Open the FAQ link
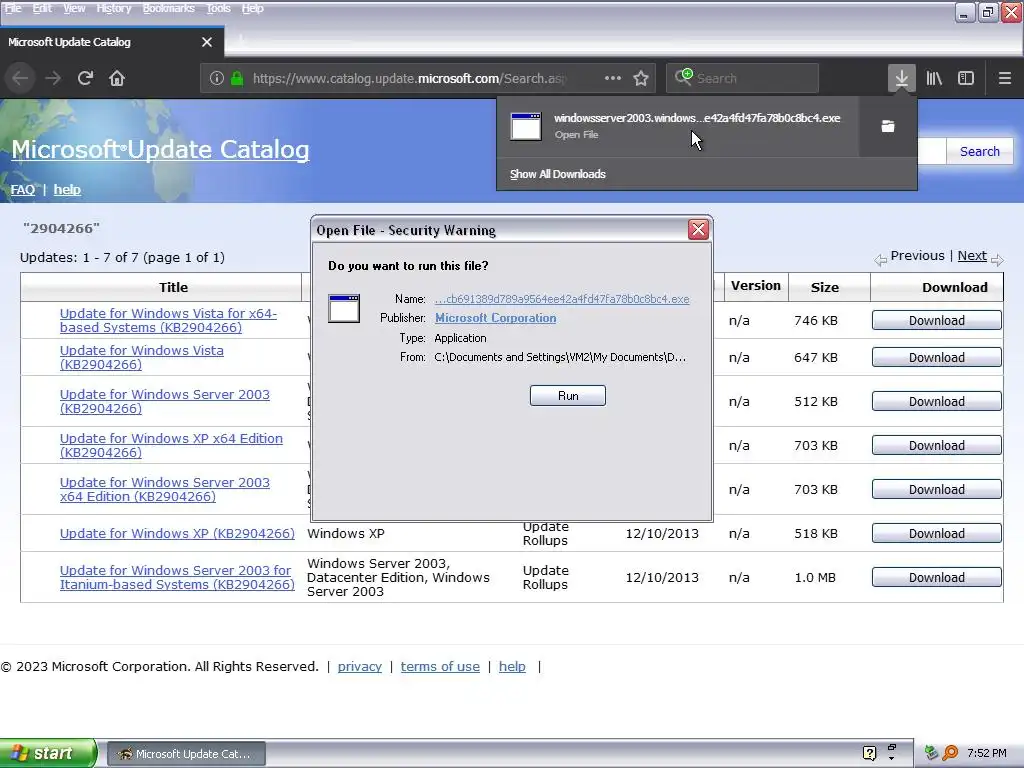 coord(22,189)
